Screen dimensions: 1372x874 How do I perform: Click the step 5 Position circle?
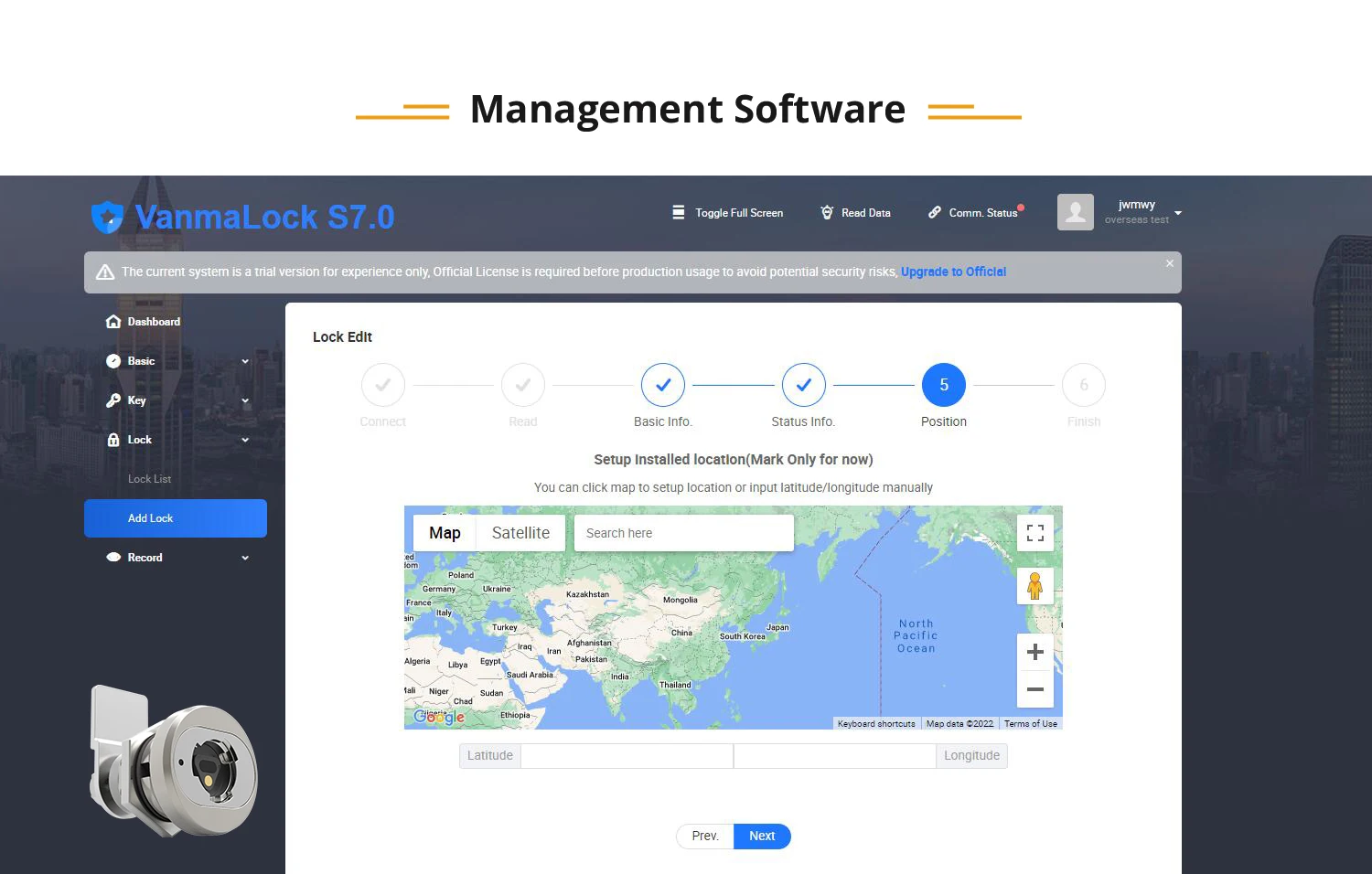(x=944, y=385)
